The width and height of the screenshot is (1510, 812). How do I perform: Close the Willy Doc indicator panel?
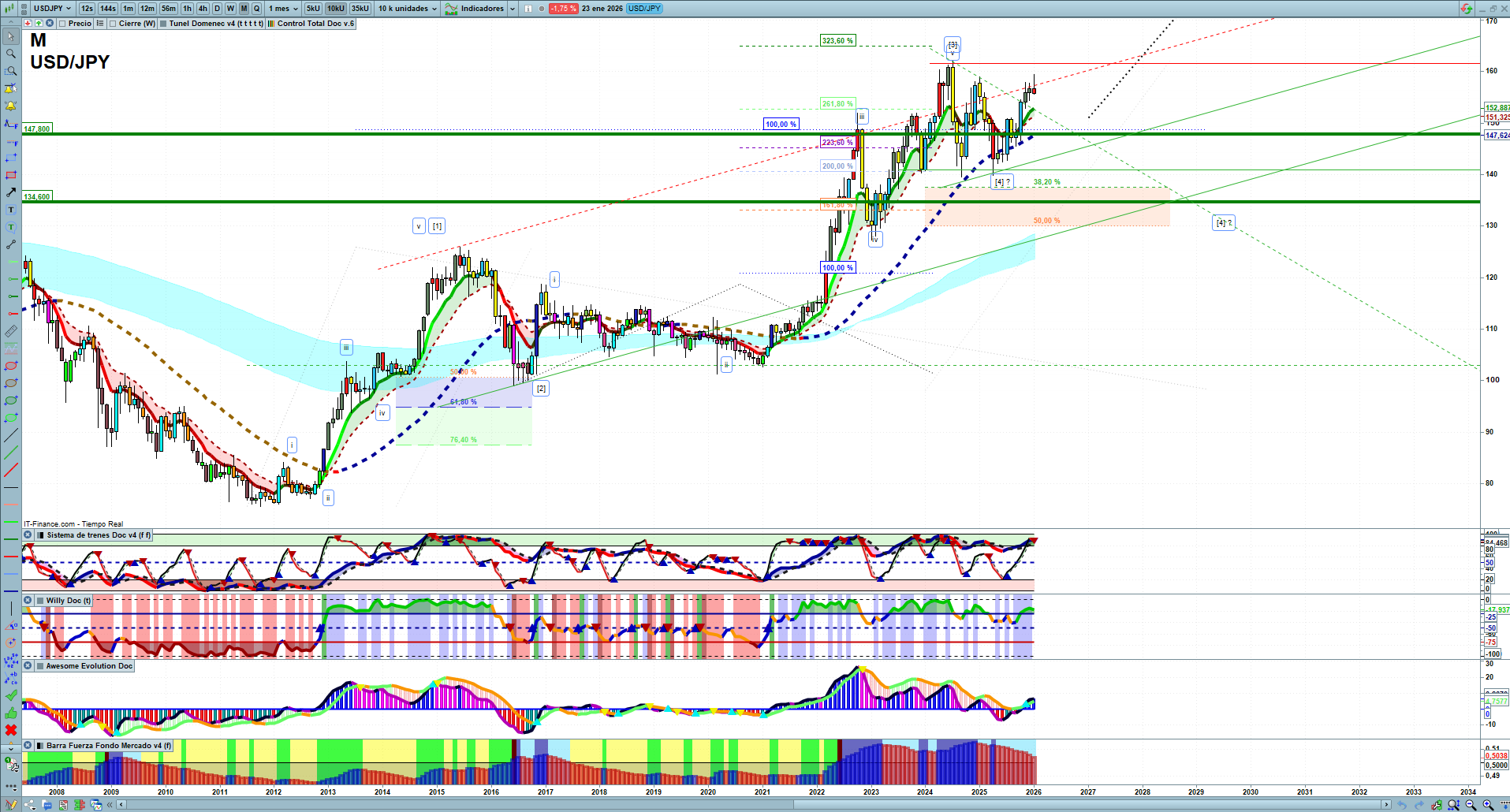pyautogui.click(x=28, y=601)
